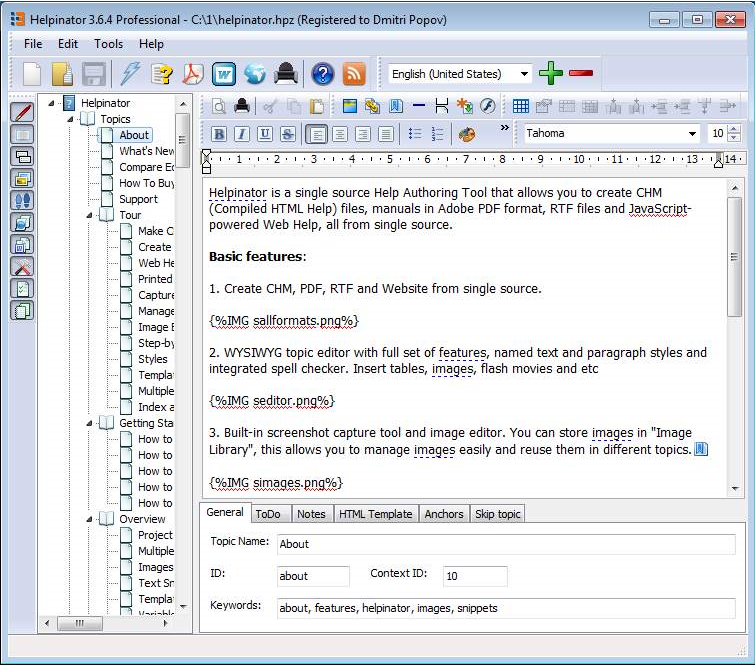Switch to the HTML Template tab
Image resolution: width=755 pixels, height=666 pixels.
[376, 514]
